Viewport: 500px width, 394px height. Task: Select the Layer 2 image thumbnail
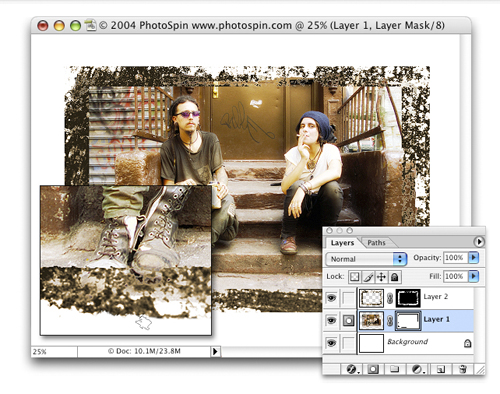pos(371,298)
